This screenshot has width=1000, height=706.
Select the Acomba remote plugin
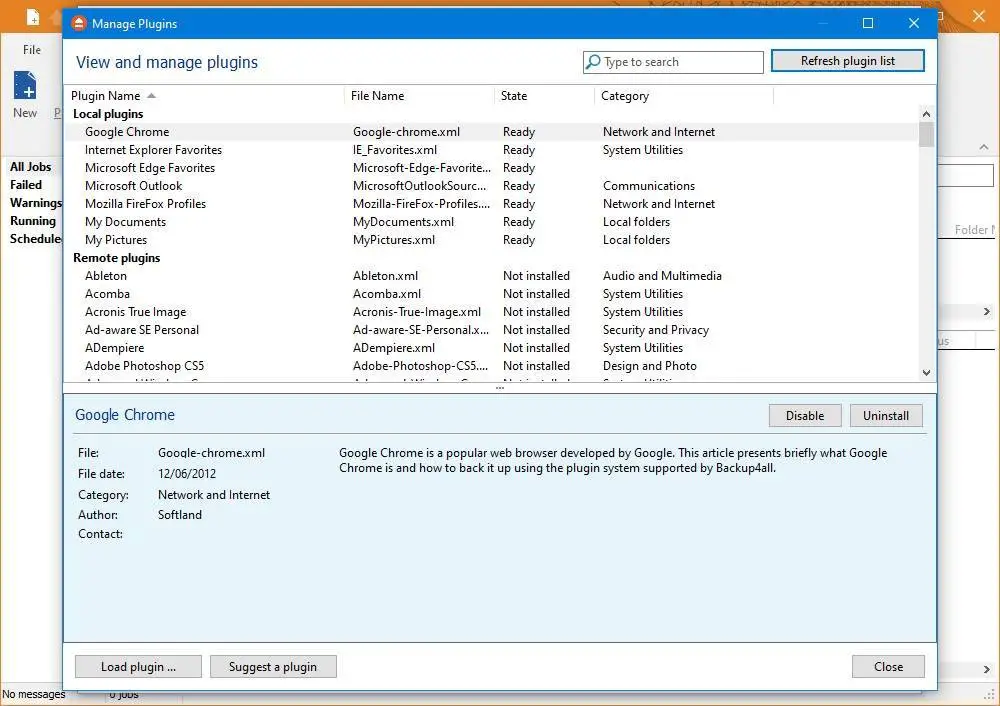492,294
